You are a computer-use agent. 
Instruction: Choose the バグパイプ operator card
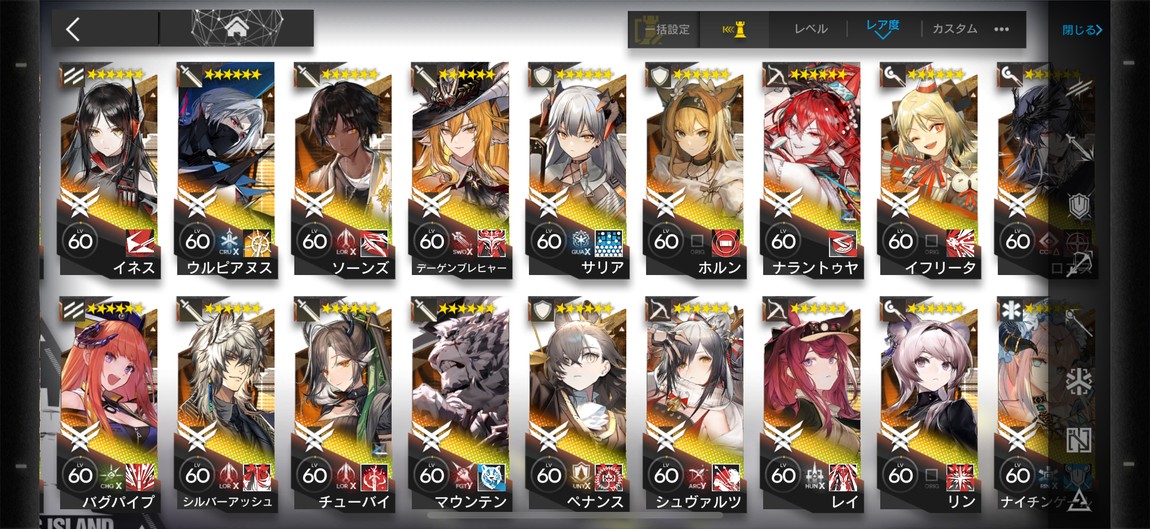pos(108,404)
